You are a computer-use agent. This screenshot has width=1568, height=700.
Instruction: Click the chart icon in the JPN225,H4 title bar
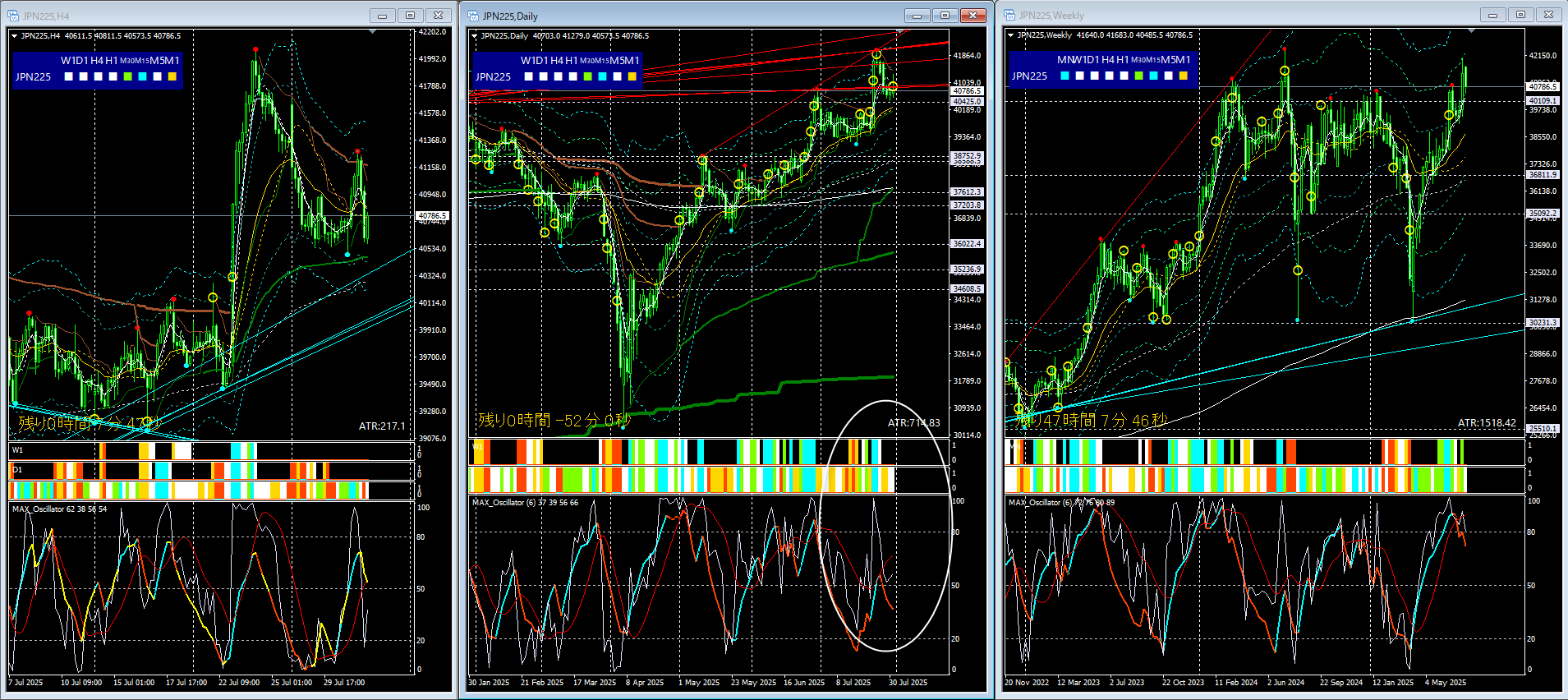13,16
